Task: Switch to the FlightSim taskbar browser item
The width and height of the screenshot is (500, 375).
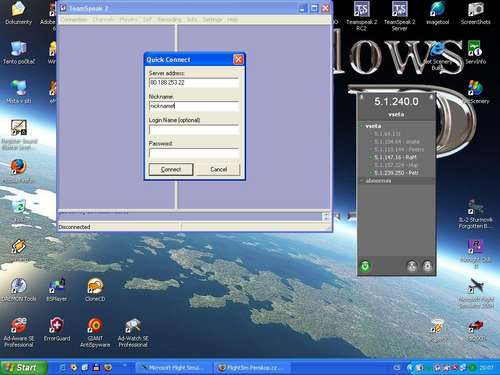Action: pyautogui.click(x=252, y=368)
